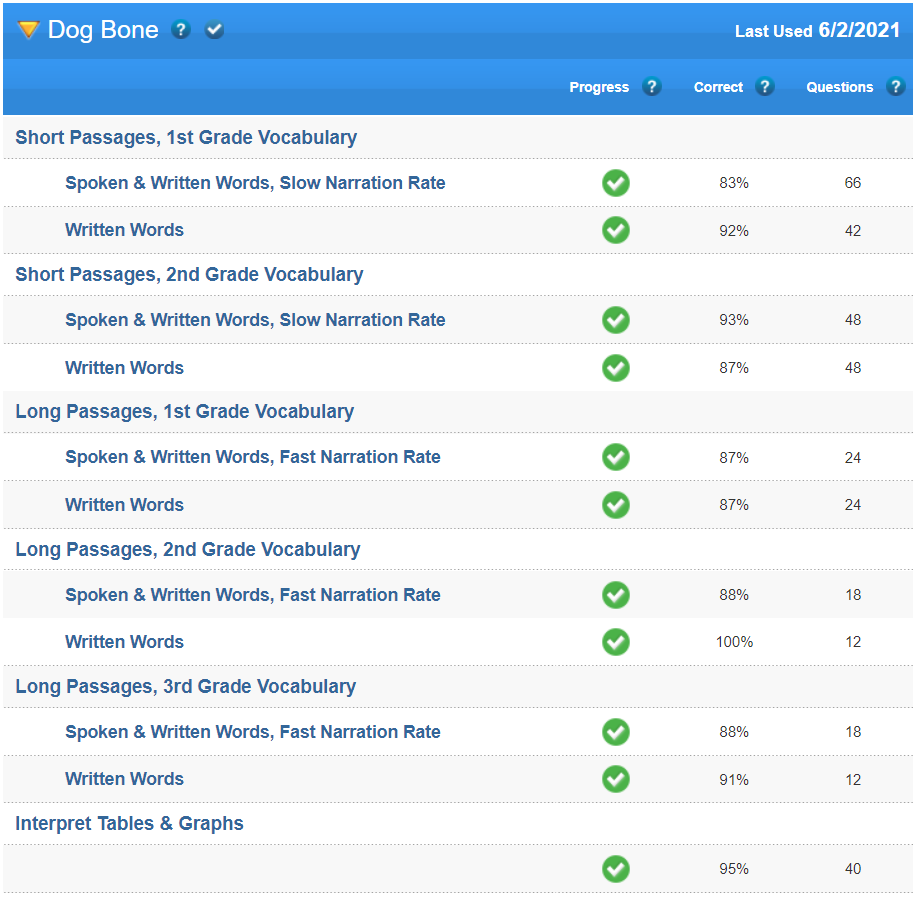Click Slow Narration Rate link with 93% correct
The height and width of the screenshot is (900, 918).
(255, 320)
